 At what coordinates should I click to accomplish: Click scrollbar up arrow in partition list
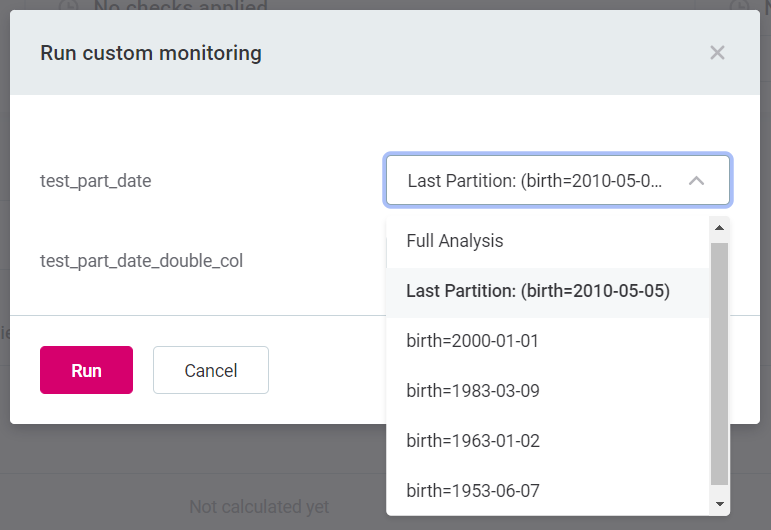pyautogui.click(x=719, y=228)
